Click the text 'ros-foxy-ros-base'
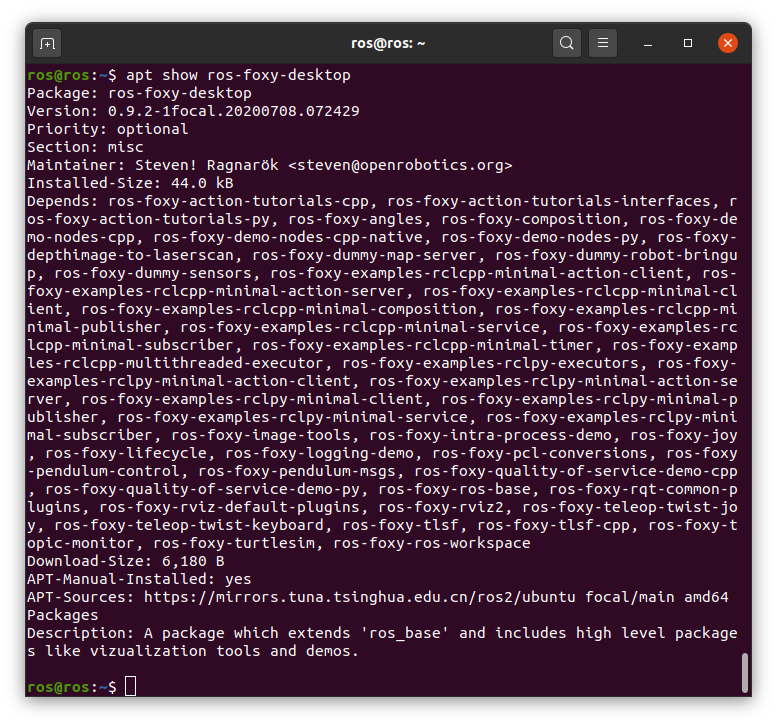777x725 pixels. click(454, 489)
